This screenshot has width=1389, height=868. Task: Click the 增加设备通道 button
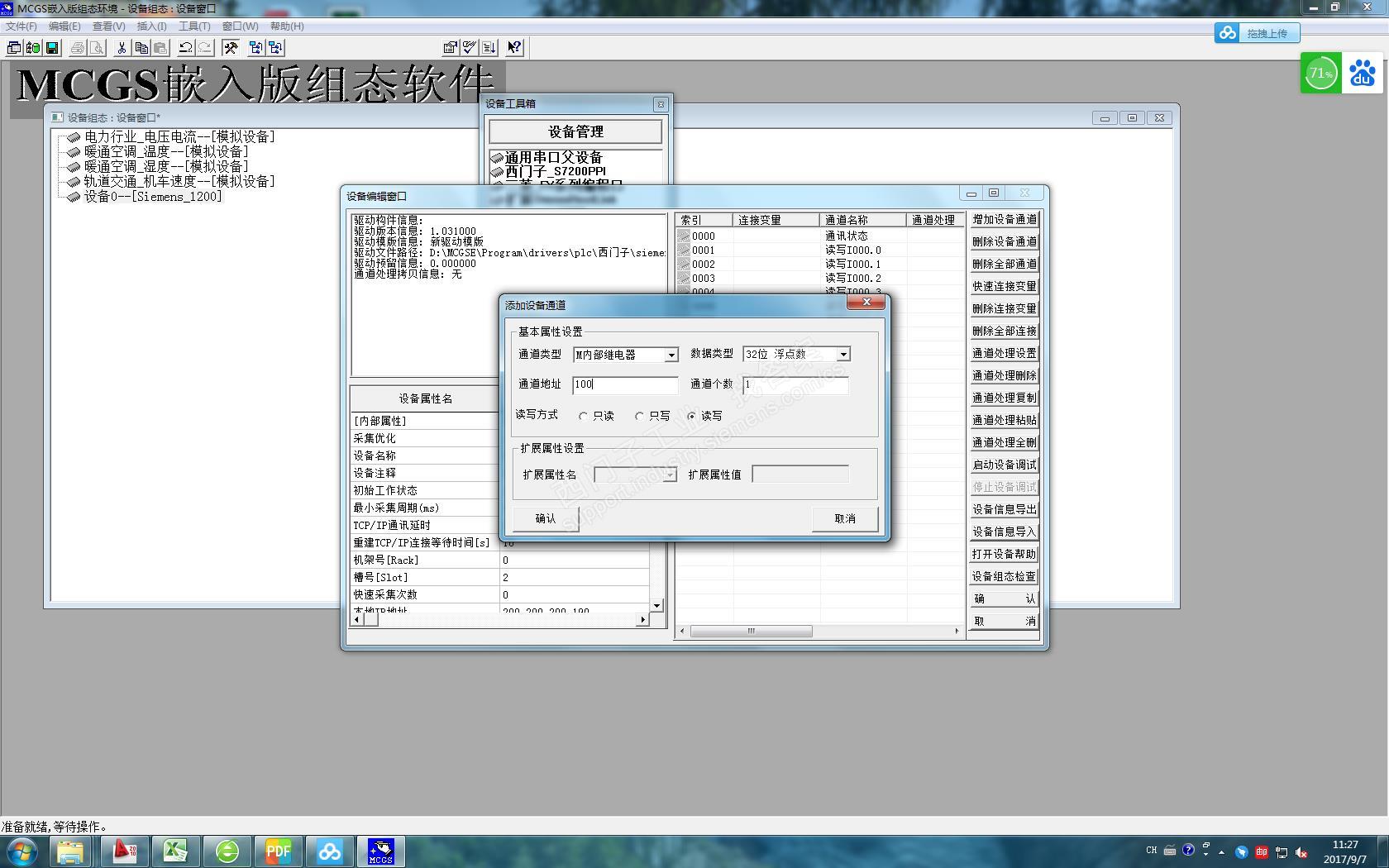1004,220
